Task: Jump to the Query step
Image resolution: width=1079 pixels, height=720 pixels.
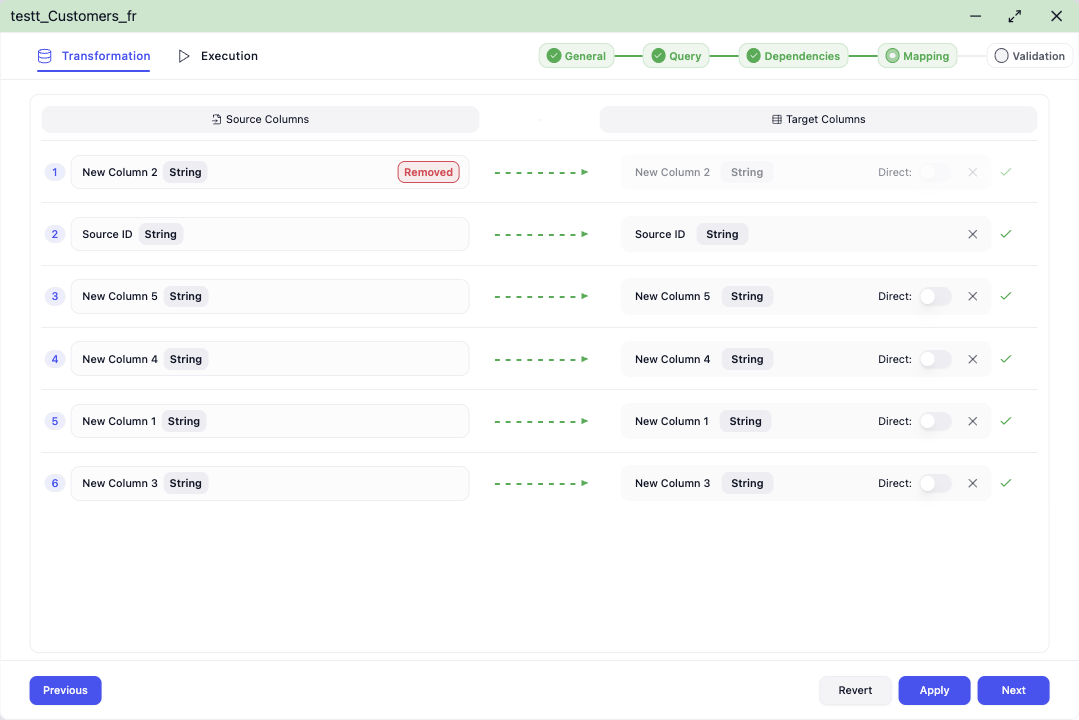Action: 676,56
